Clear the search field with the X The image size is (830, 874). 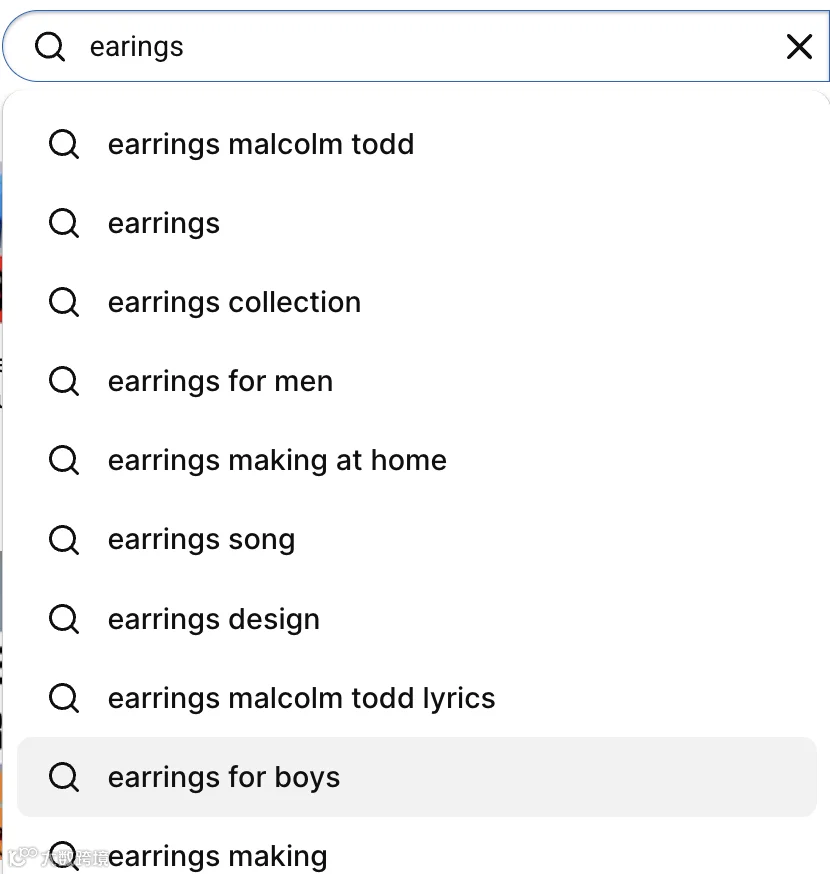(x=799, y=46)
